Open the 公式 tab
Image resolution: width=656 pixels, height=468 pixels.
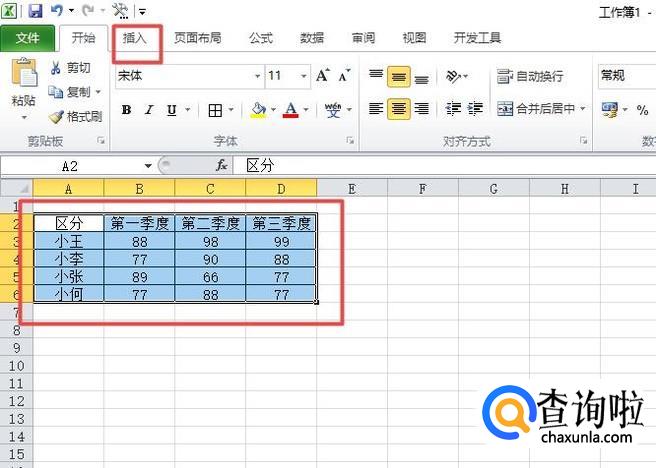click(261, 38)
